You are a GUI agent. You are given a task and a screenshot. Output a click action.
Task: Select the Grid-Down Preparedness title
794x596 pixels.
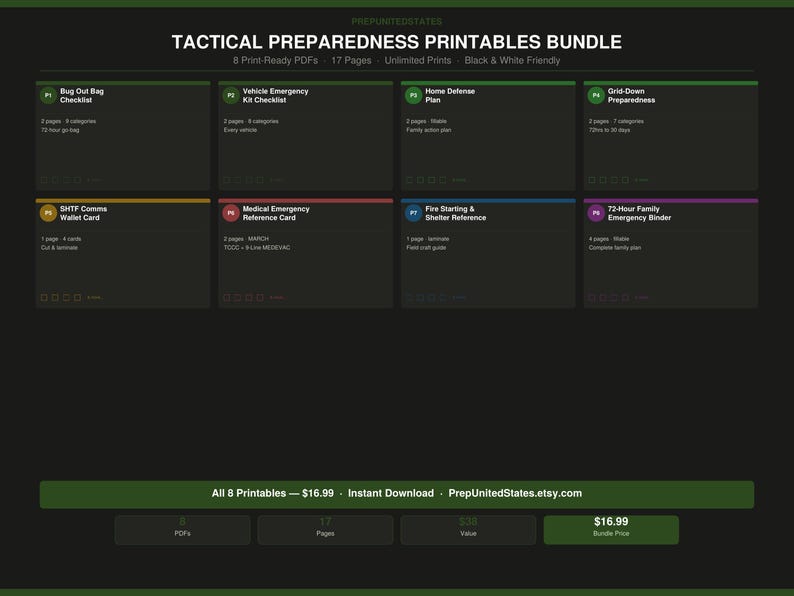click(631, 96)
